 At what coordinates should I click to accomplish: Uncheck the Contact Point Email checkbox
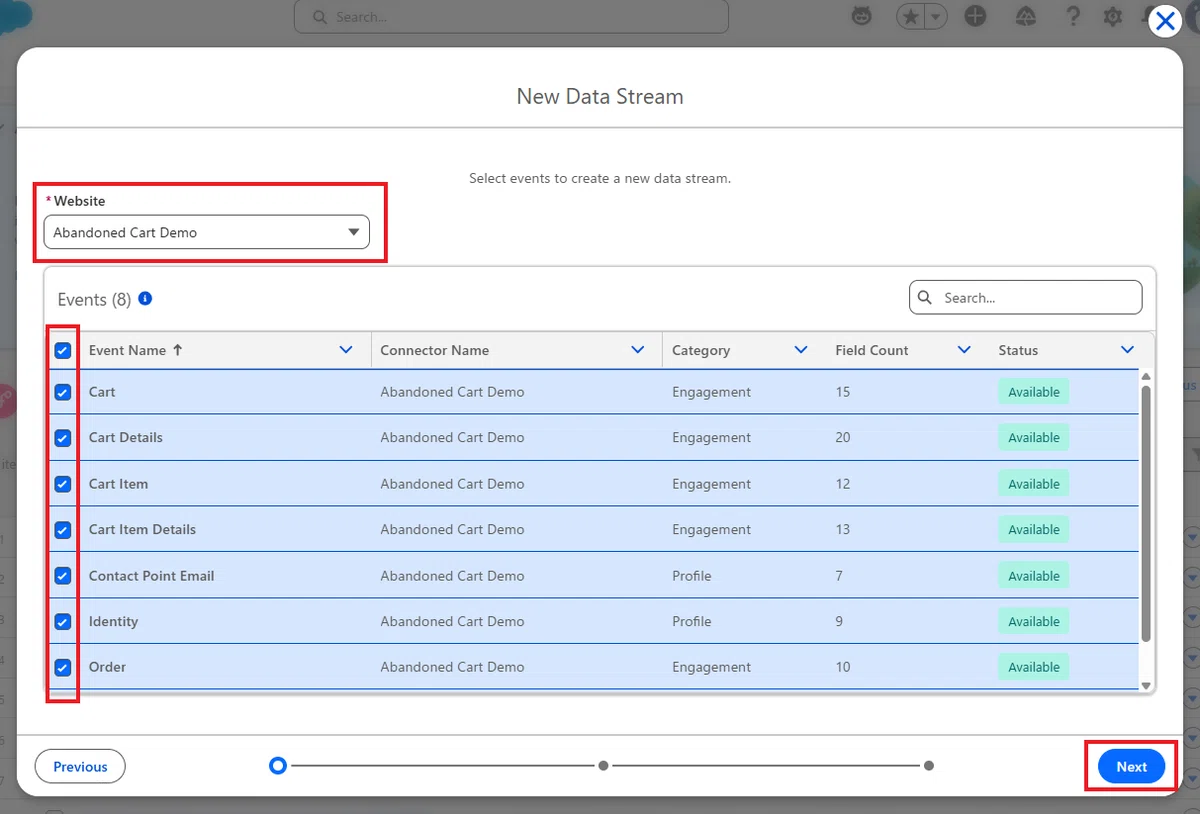coord(63,576)
